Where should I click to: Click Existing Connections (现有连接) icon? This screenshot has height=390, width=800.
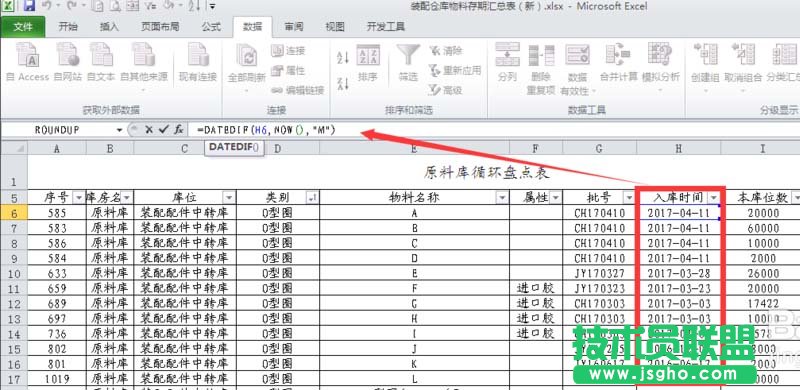pos(197,62)
